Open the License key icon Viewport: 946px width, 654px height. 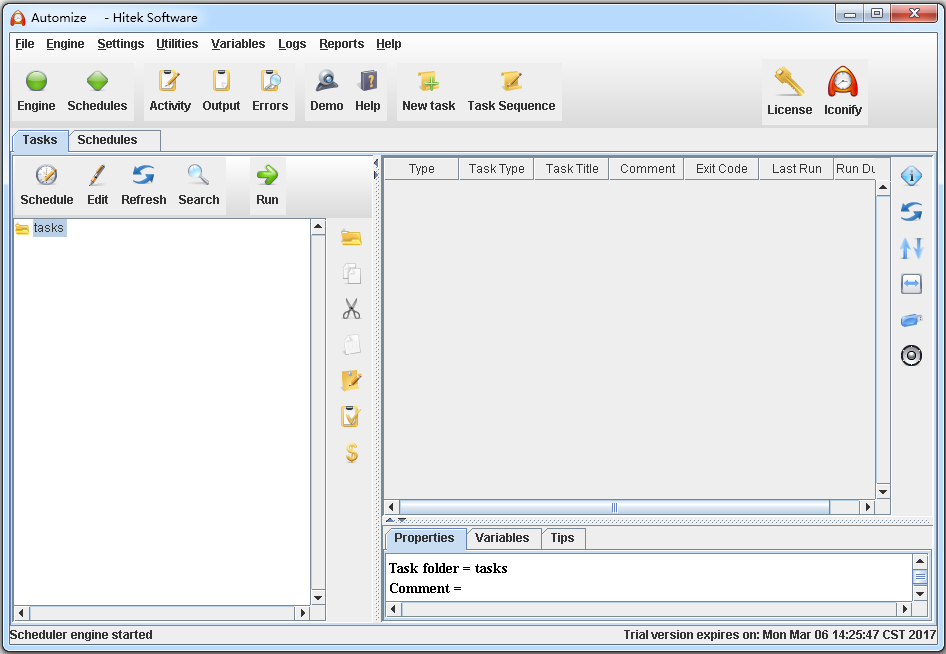coord(789,82)
